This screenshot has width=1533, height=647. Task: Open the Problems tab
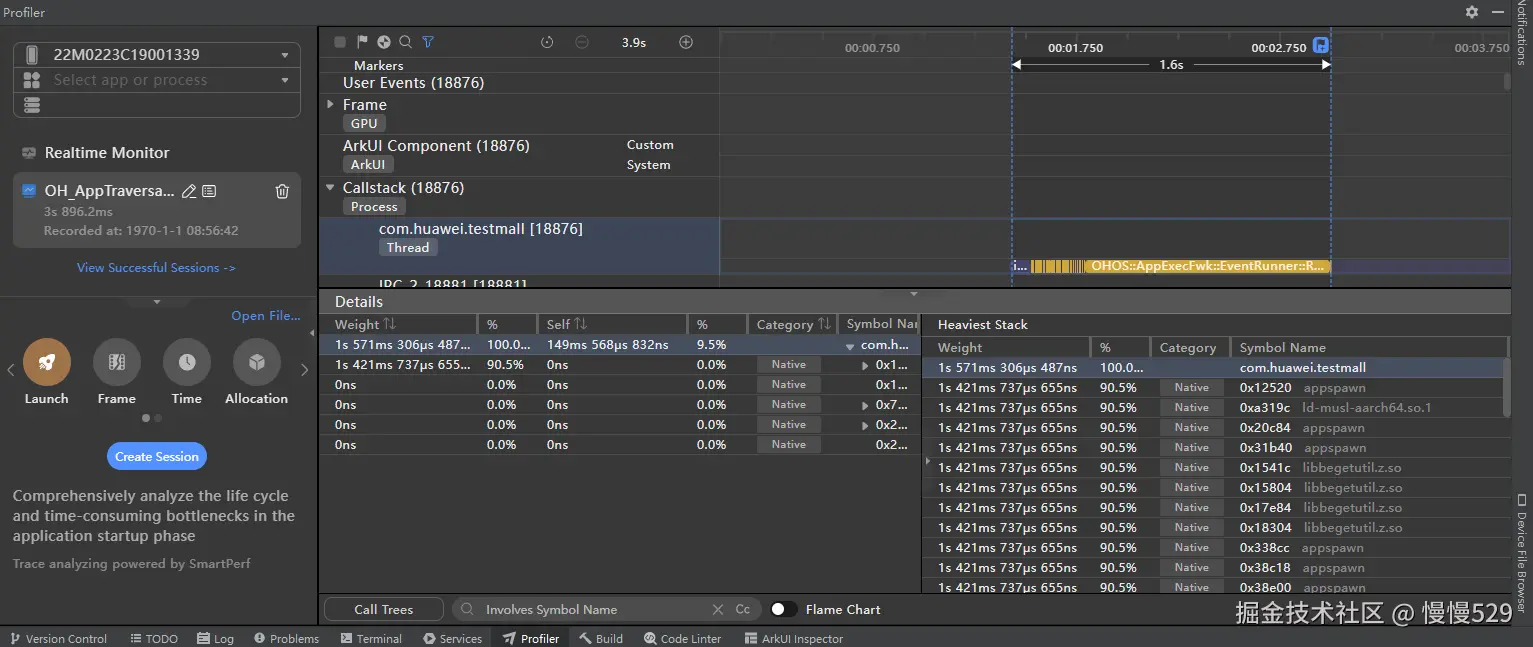[286, 638]
